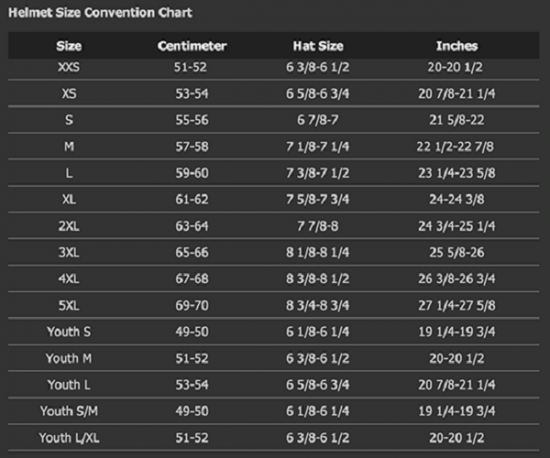This screenshot has height=458, width=550.
Task: Select the Size column header
Action: [69, 46]
